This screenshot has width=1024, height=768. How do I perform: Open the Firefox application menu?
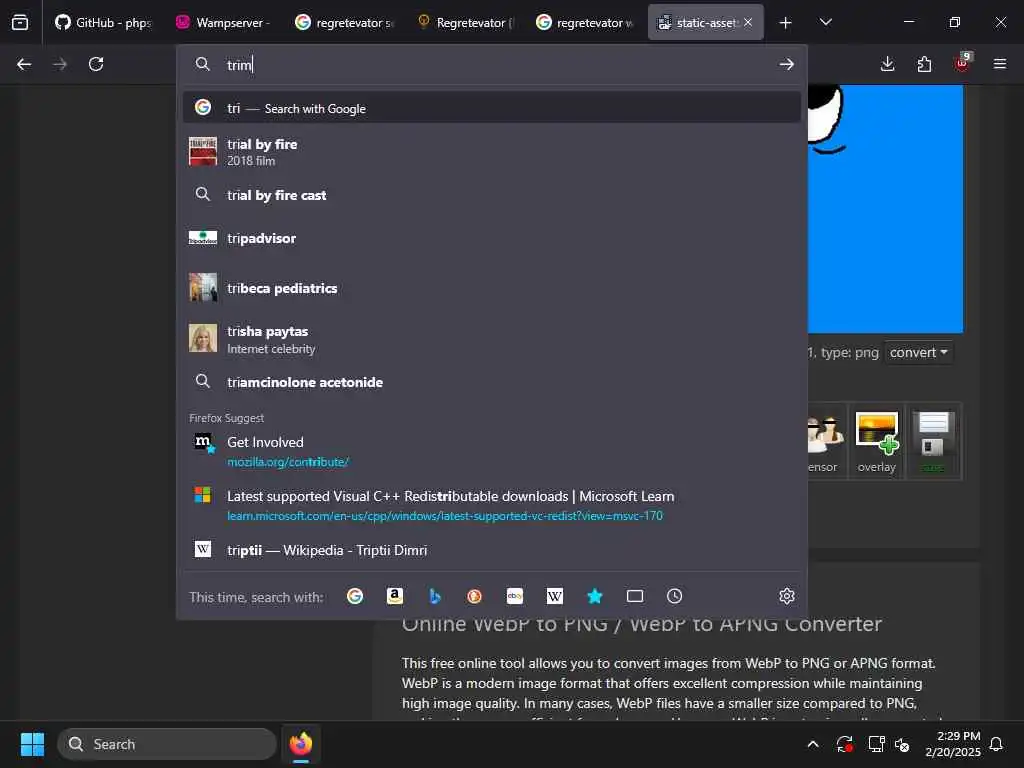pos(1000,64)
